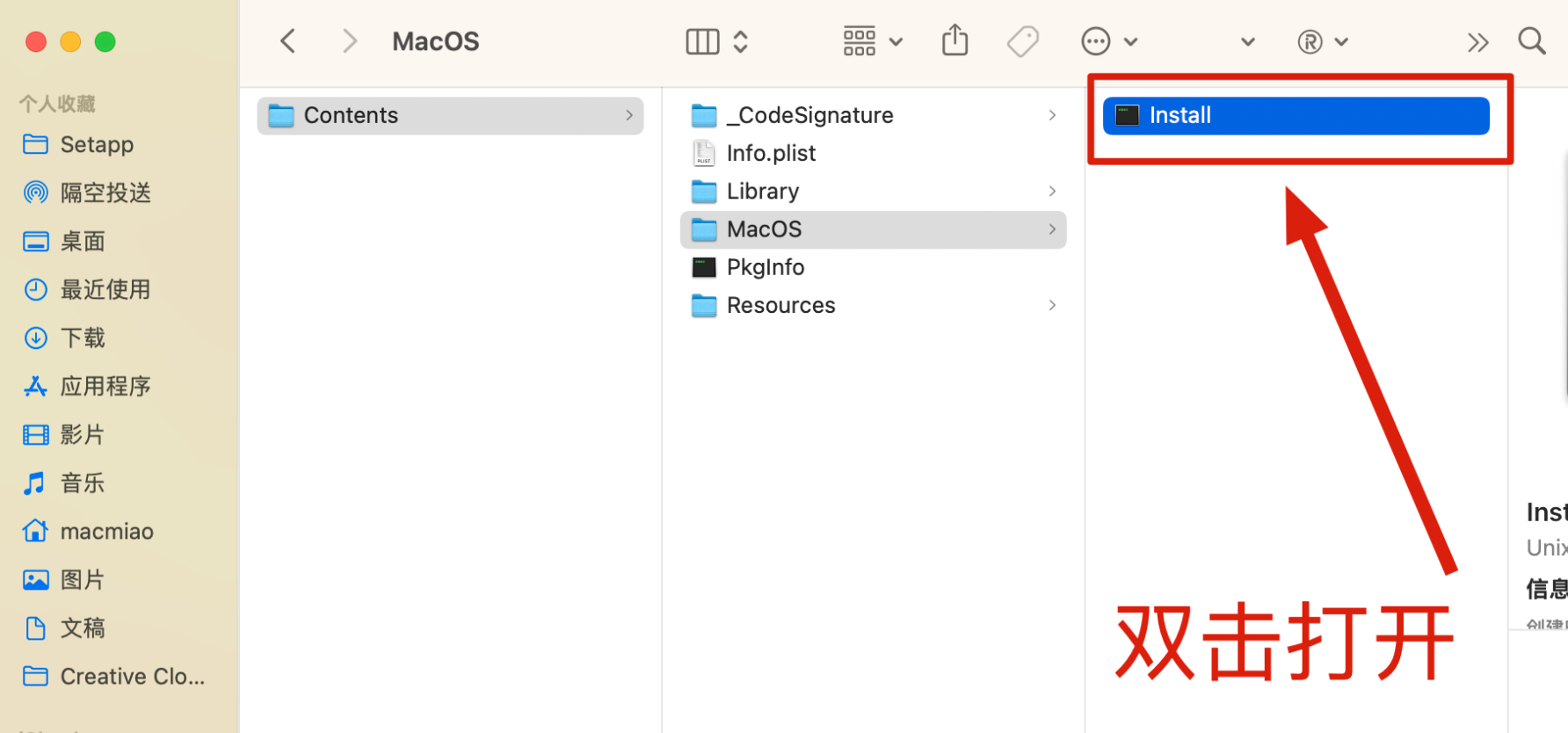This screenshot has height=733, width=1568.
Task: Expand Library folder chevron
Action: [1052, 191]
